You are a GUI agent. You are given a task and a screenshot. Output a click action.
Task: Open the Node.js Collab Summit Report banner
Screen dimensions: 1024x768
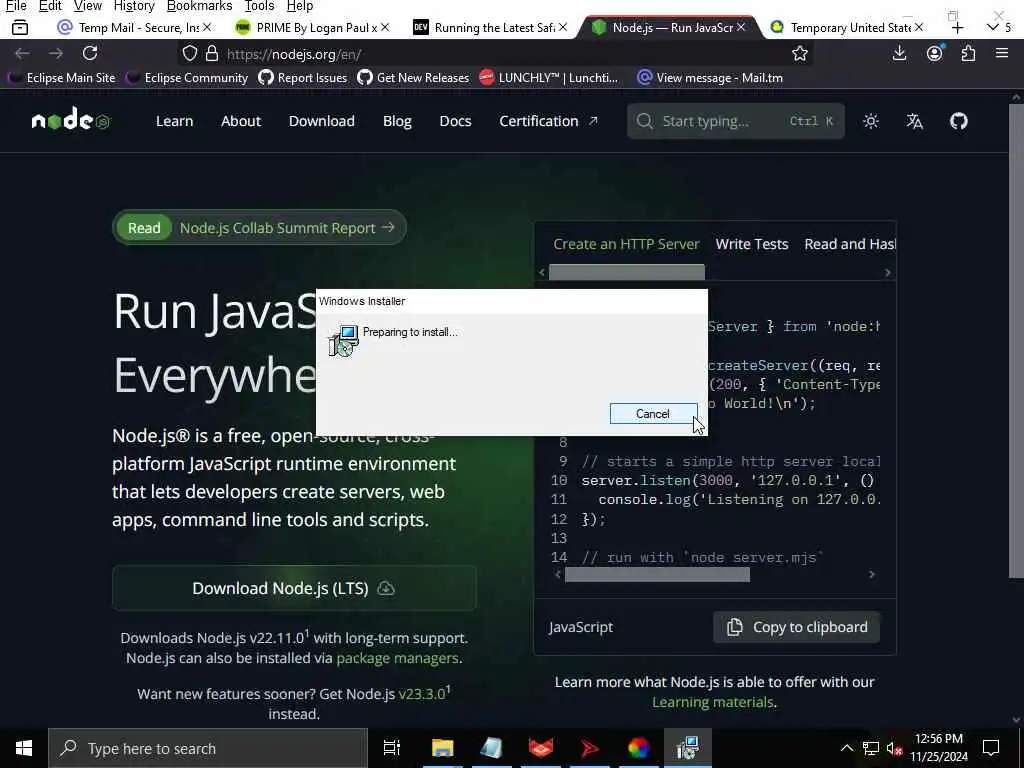259,227
